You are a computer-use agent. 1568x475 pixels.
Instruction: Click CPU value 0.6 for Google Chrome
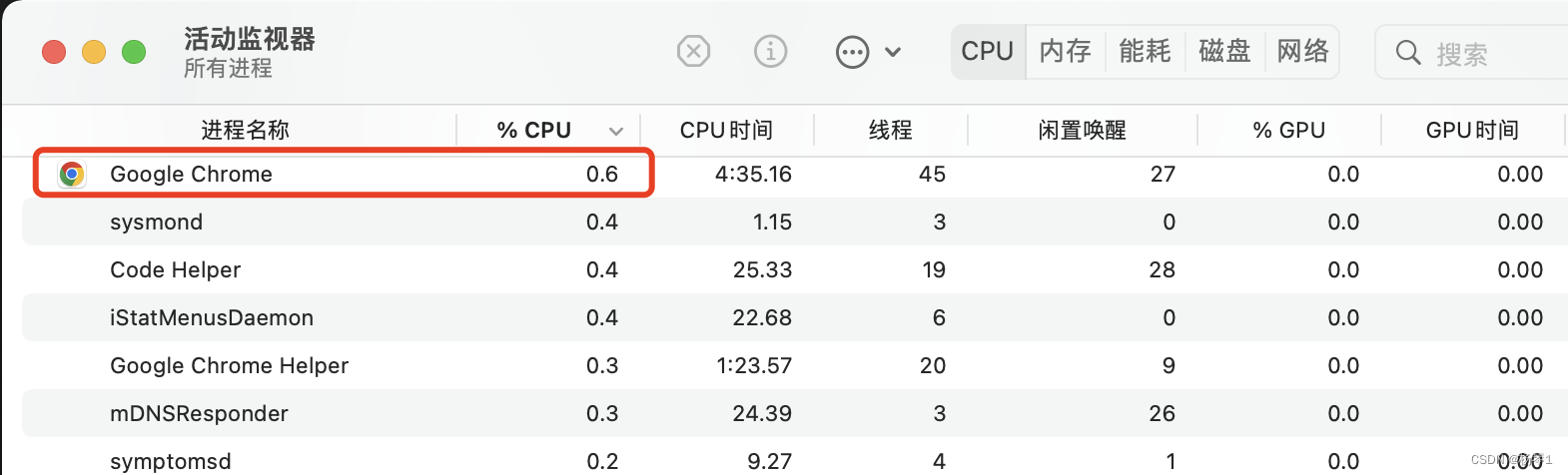pyautogui.click(x=602, y=174)
